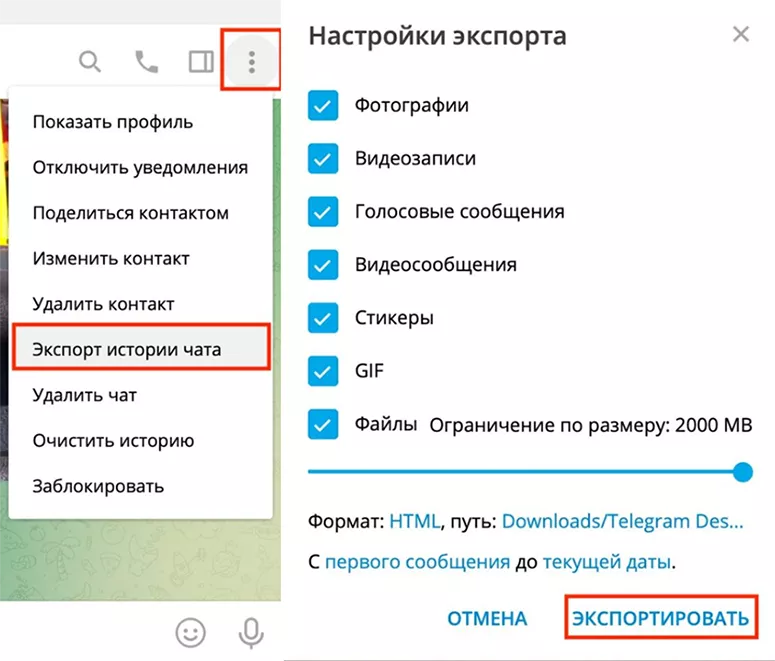The height and width of the screenshot is (661, 775).
Task: Toggle the Голосовые сообщения checkbox
Action: click(323, 212)
